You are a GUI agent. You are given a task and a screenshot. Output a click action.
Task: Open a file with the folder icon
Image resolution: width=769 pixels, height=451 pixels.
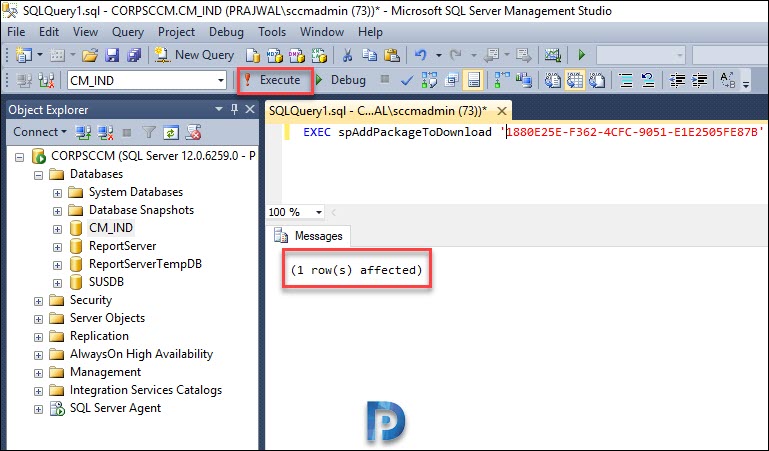pyautogui.click(x=90, y=55)
